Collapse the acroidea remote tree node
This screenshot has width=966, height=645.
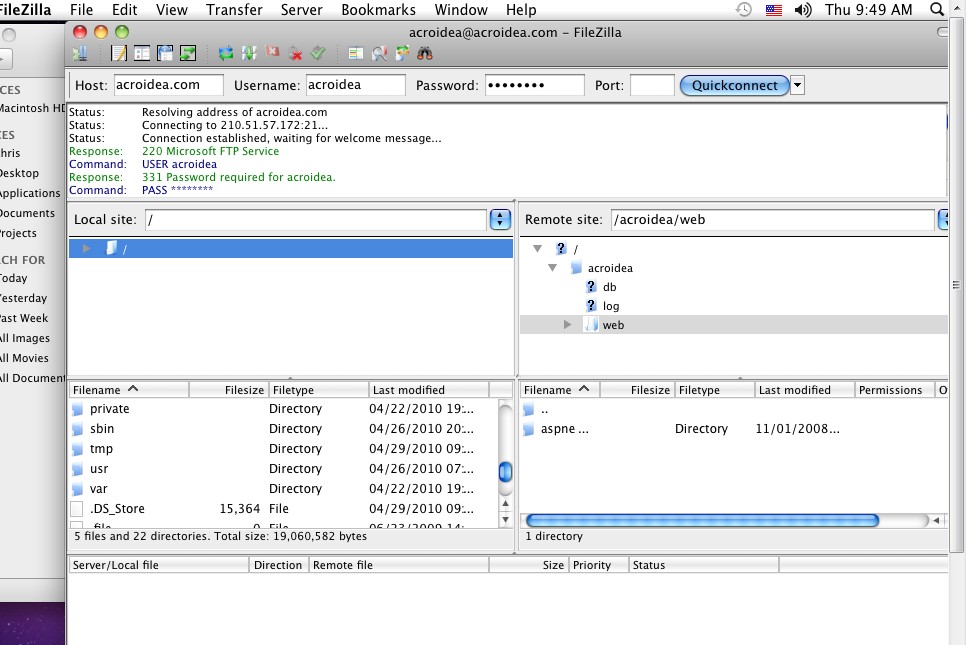(x=553, y=267)
